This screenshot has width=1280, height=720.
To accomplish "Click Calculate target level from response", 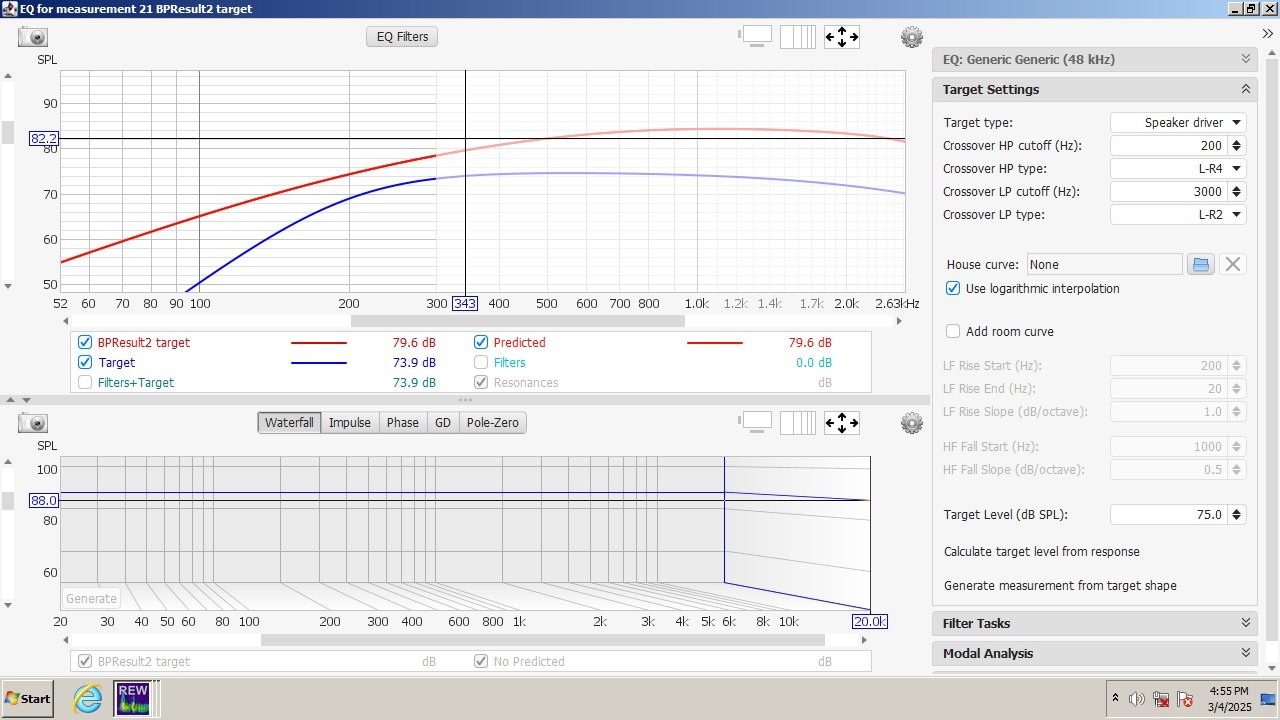I will click(x=1042, y=552).
